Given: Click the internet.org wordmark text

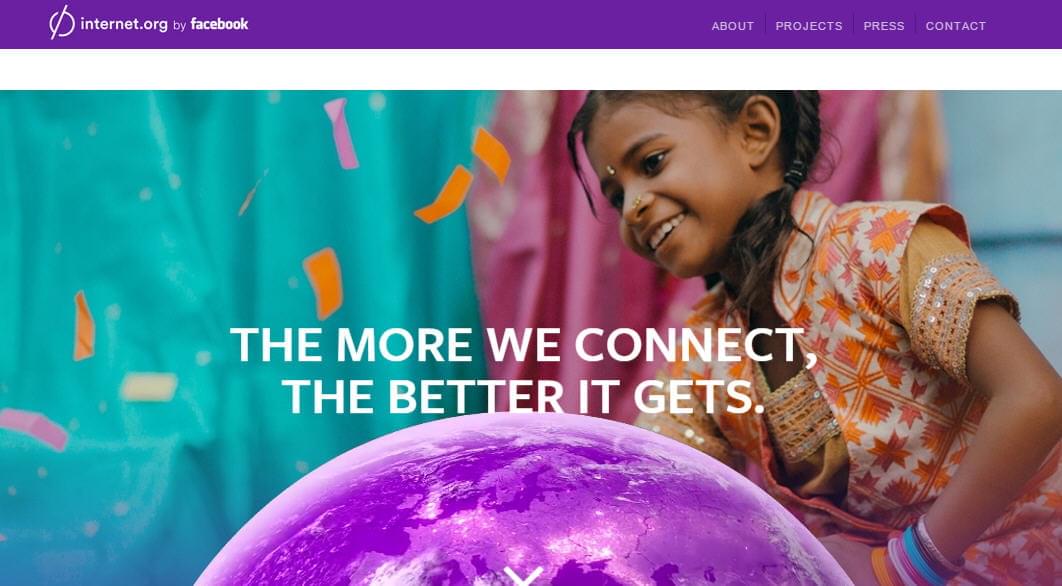Looking at the screenshot, I should [x=124, y=24].
